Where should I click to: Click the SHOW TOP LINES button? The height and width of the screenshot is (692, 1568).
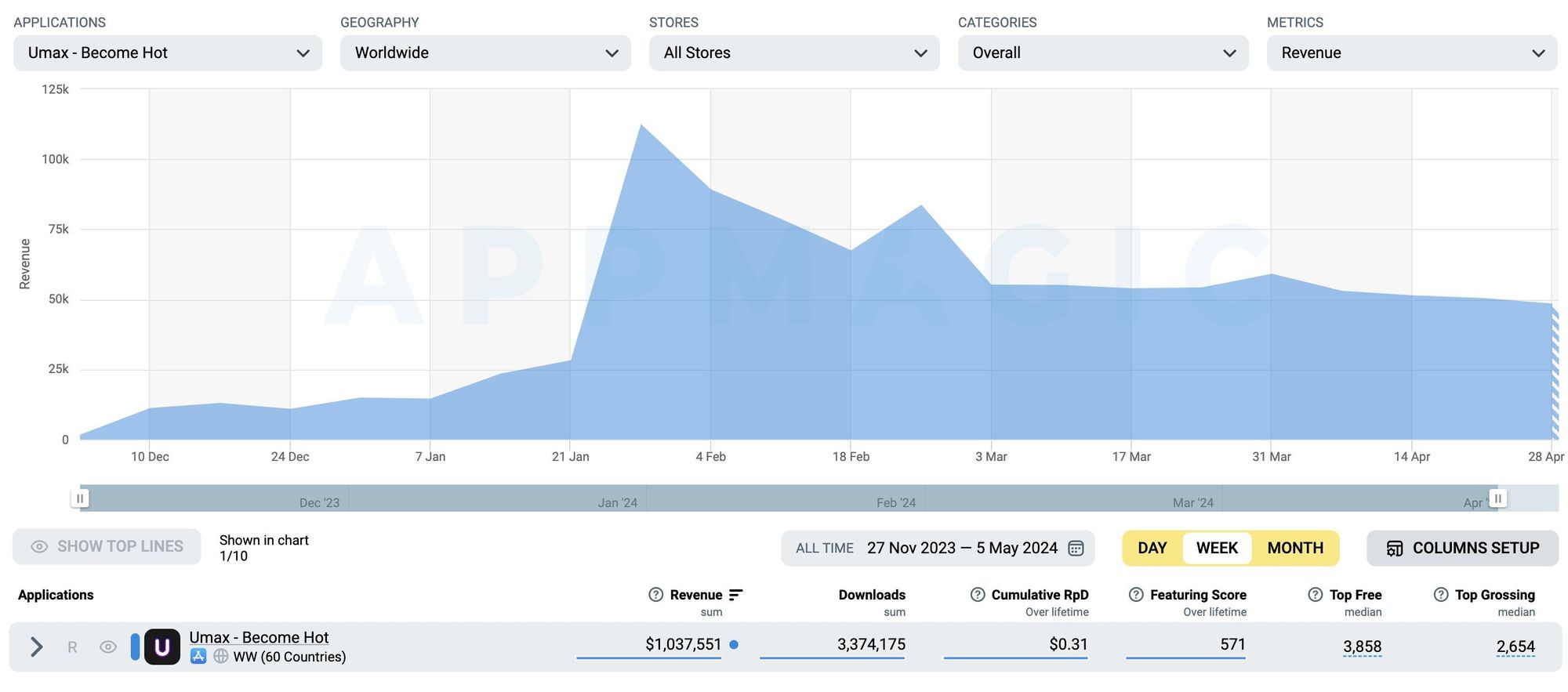coord(107,546)
